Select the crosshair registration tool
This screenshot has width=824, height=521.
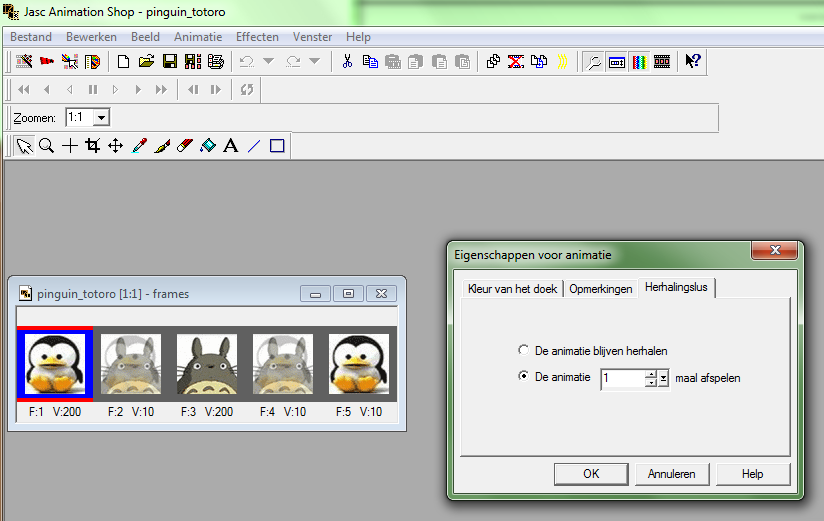[69, 146]
